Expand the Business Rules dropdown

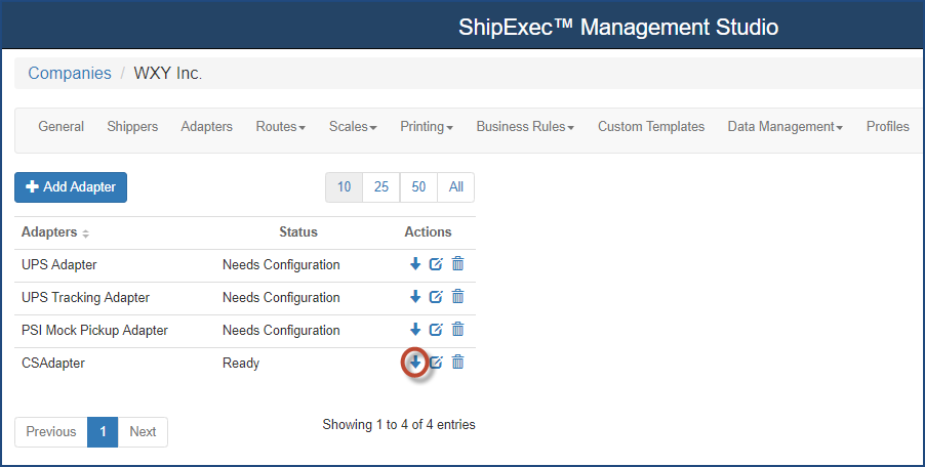click(524, 127)
